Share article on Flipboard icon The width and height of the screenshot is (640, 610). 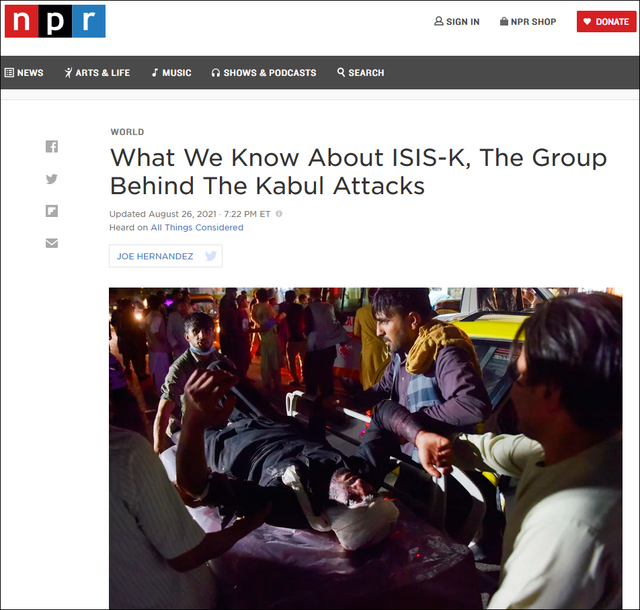[52, 211]
